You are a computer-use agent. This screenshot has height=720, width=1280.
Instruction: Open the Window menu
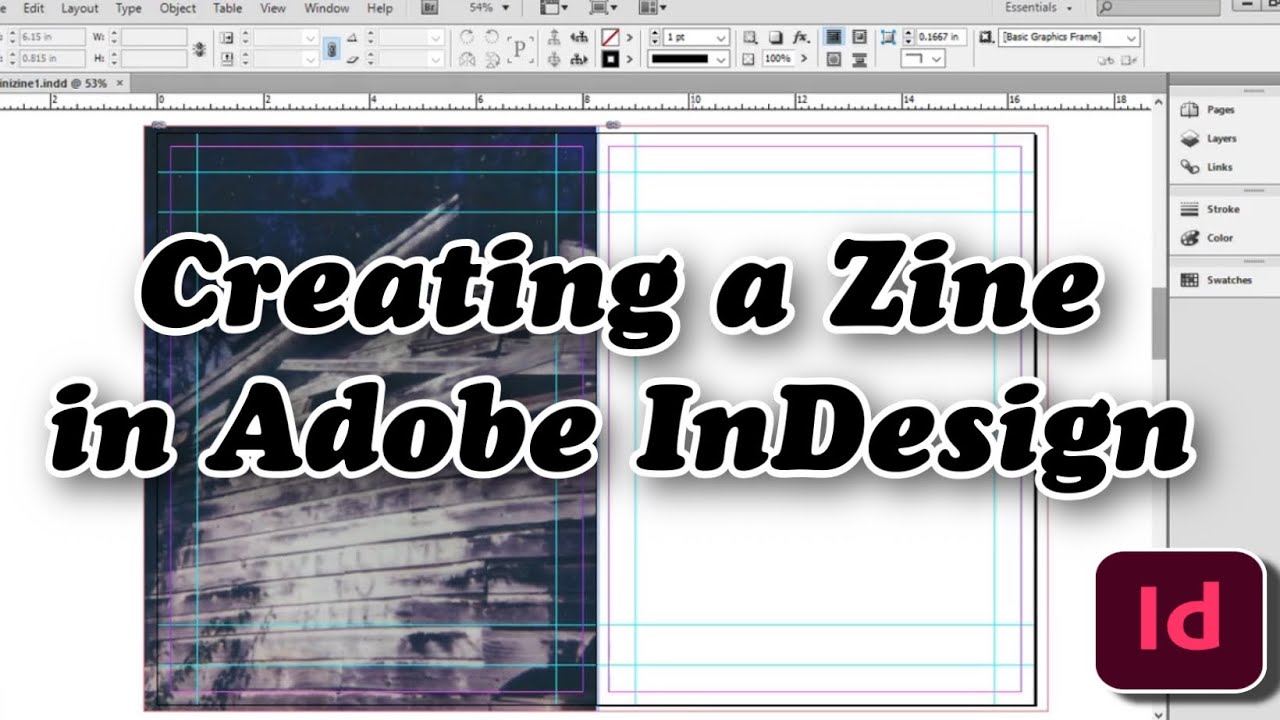point(326,8)
